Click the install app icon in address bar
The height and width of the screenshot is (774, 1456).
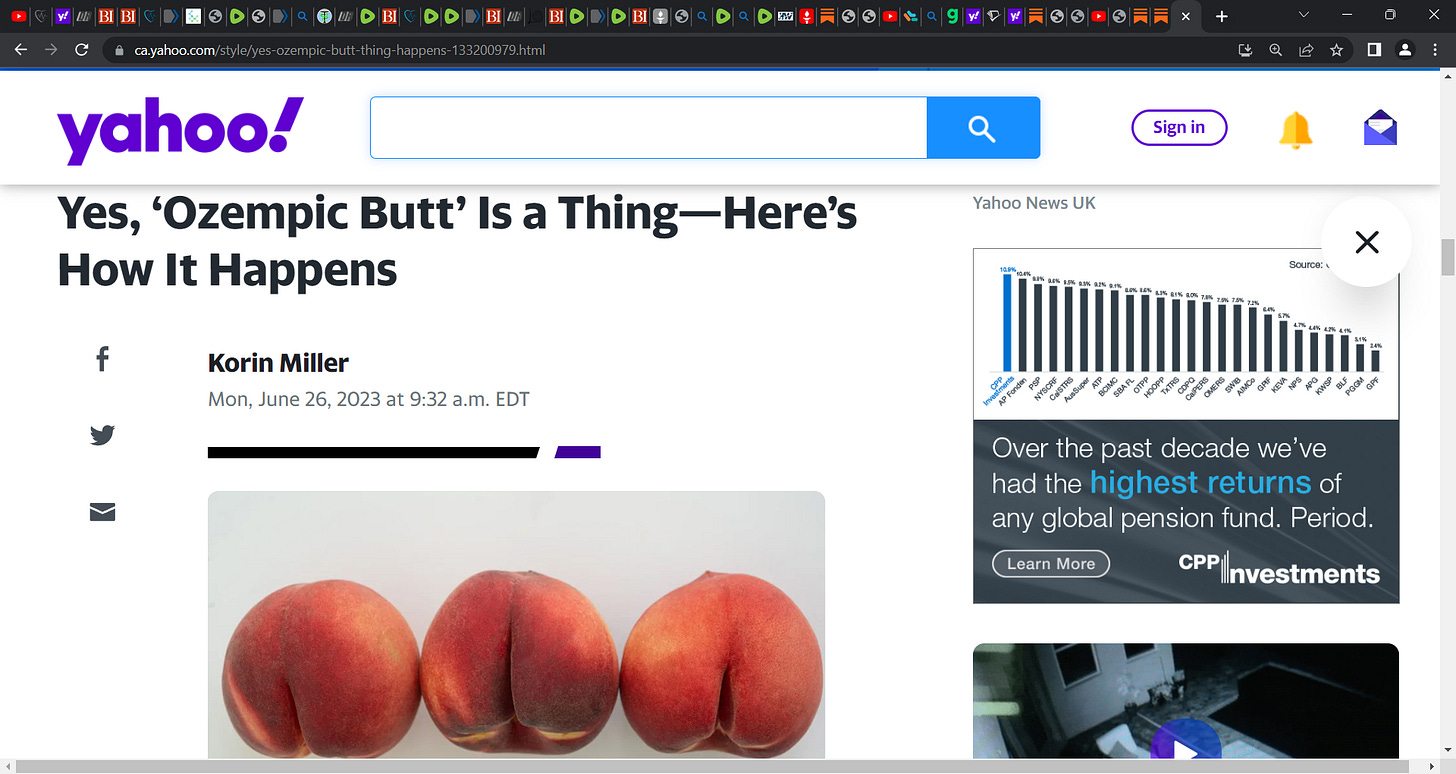click(1245, 49)
